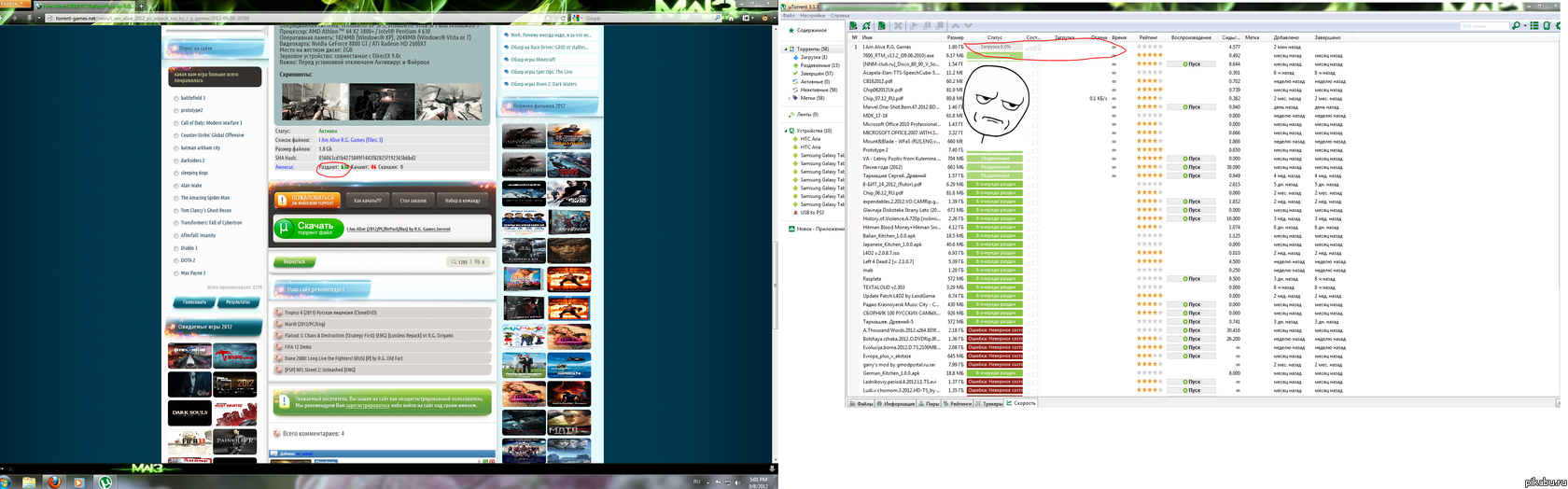Click the Add Torrent from URL icon
This screenshot has height=489, width=1568.
(x=867, y=25)
